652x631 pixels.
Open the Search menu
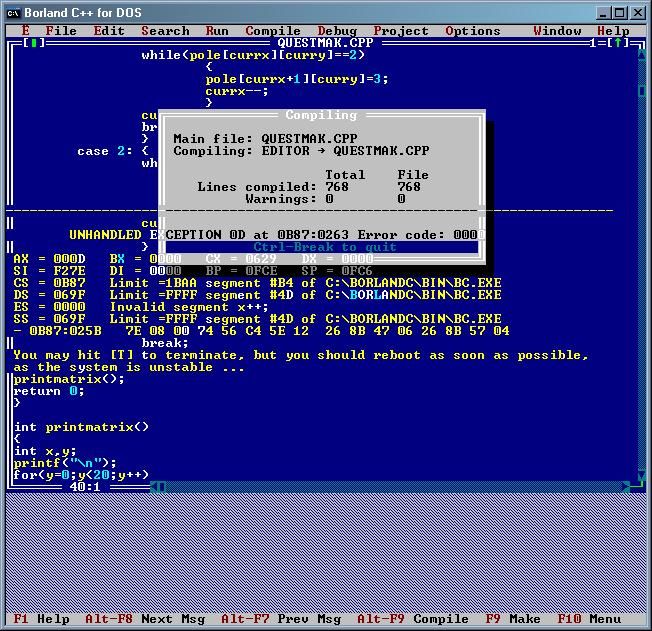pos(165,31)
